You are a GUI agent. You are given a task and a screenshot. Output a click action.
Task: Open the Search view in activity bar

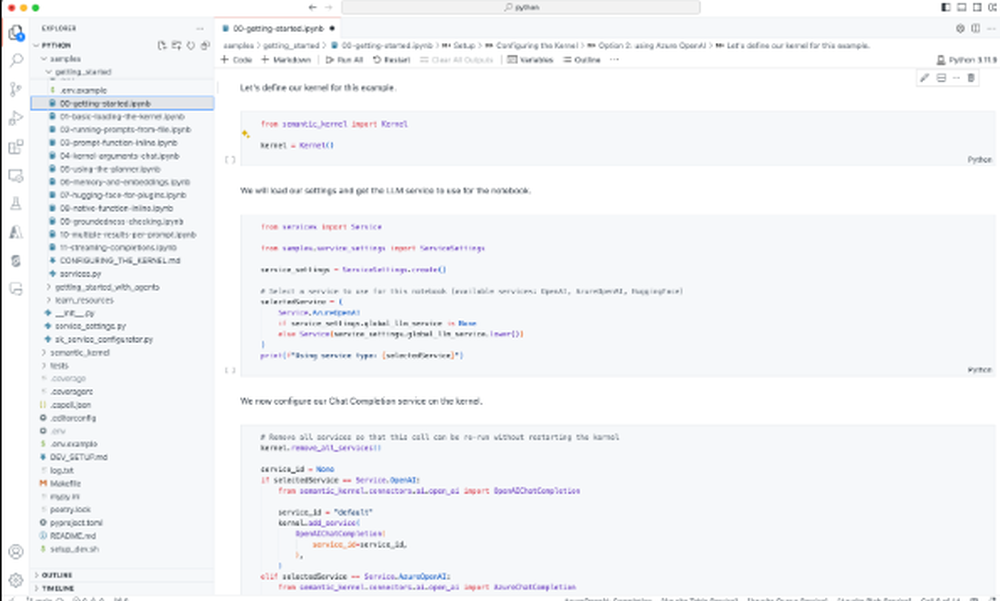pos(16,61)
